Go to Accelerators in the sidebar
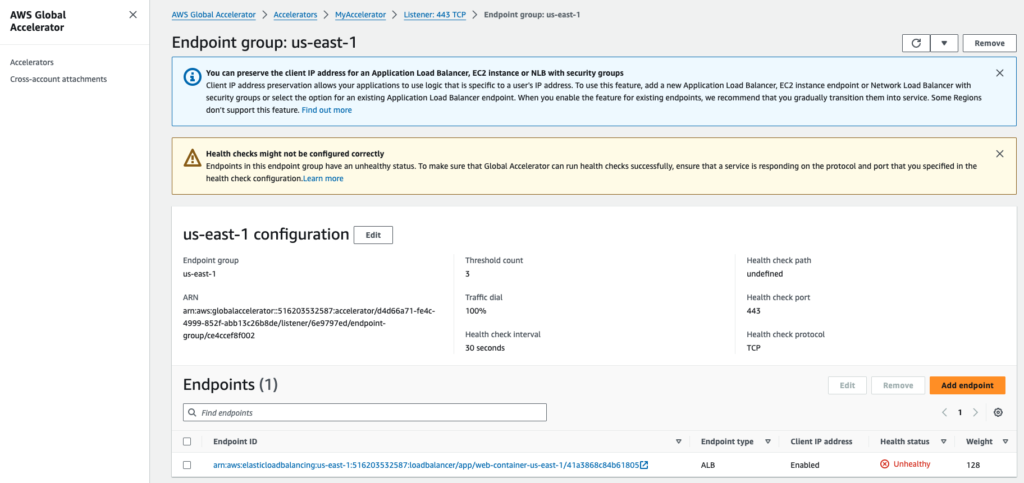1024x483 pixels. [32, 62]
